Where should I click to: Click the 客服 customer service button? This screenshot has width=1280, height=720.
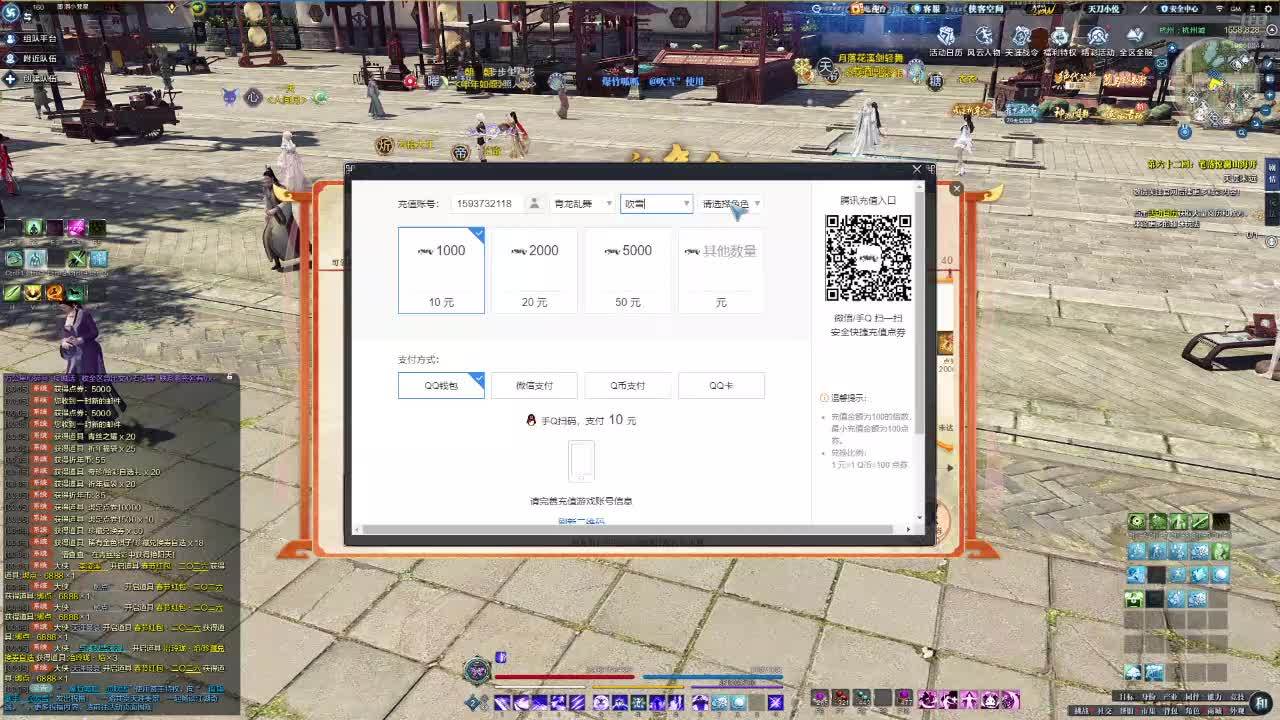pos(930,8)
